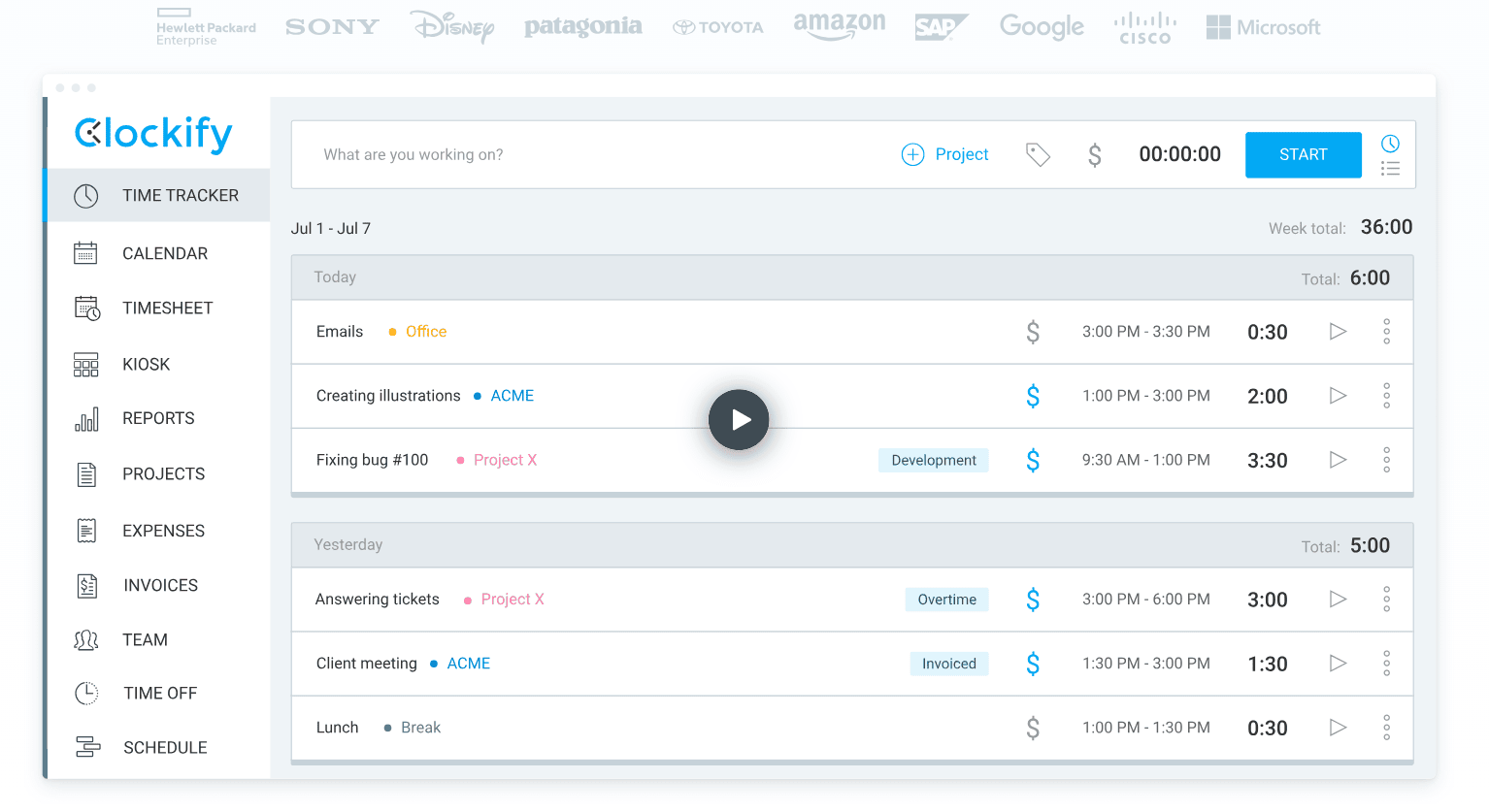1489x812 pixels.
Task: Resume timer for Lunch entry
Action: pos(1338,728)
